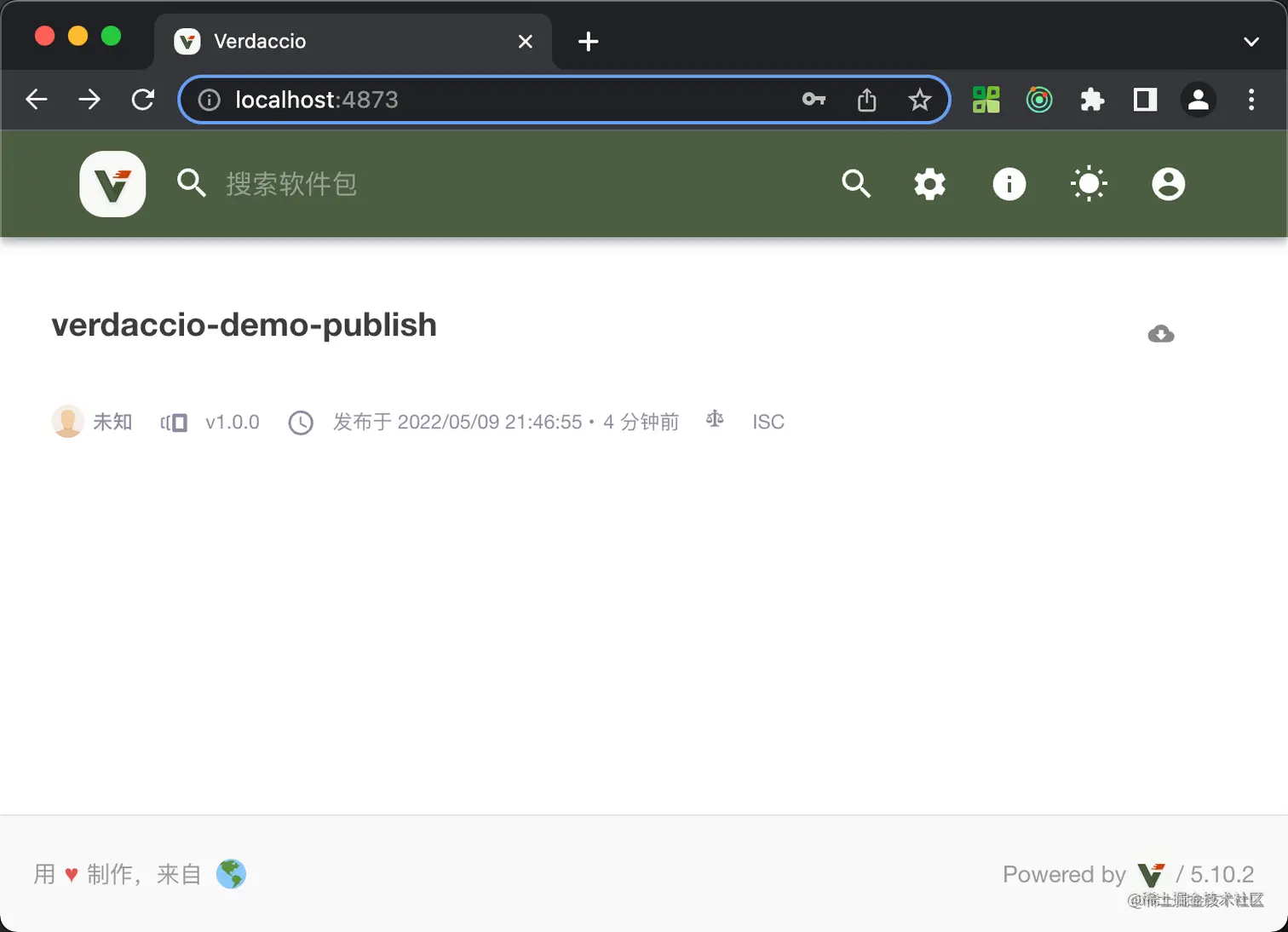Click the clock icon beside publish date

(x=301, y=422)
